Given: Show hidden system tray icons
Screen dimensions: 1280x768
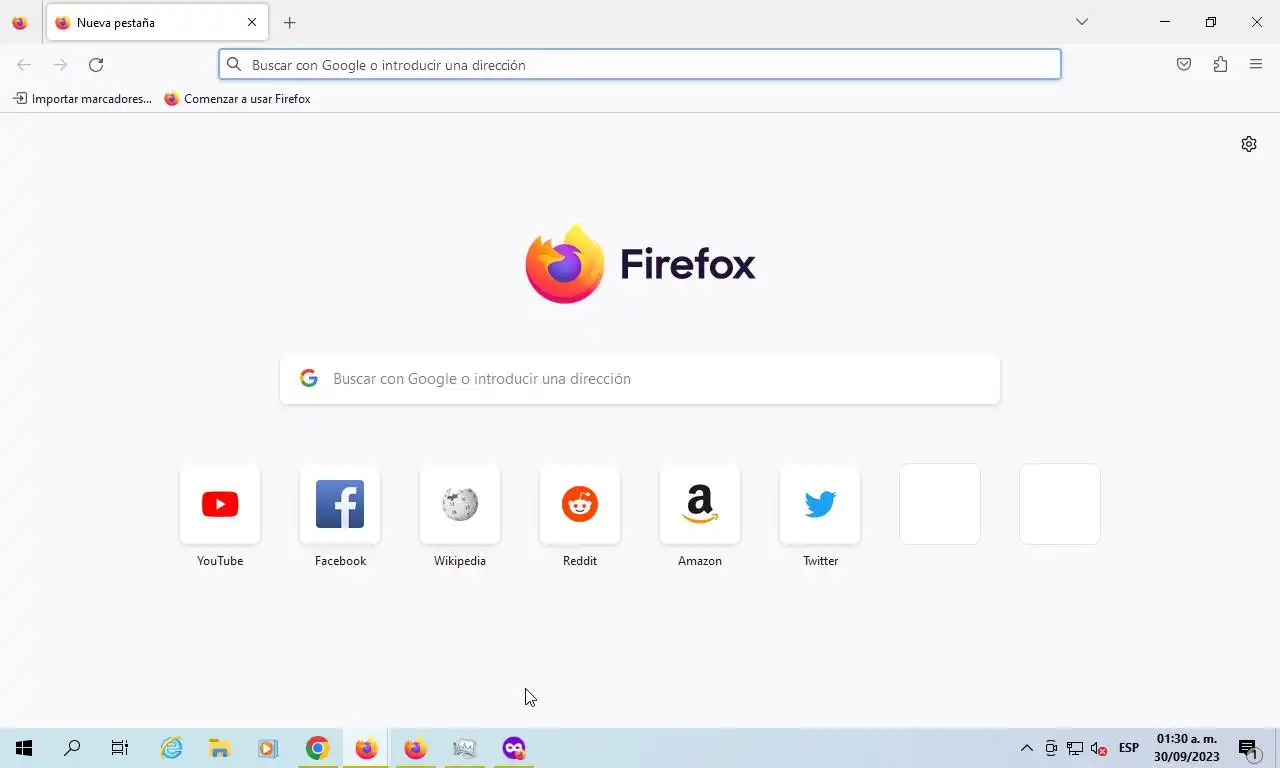Looking at the screenshot, I should click(1026, 748).
